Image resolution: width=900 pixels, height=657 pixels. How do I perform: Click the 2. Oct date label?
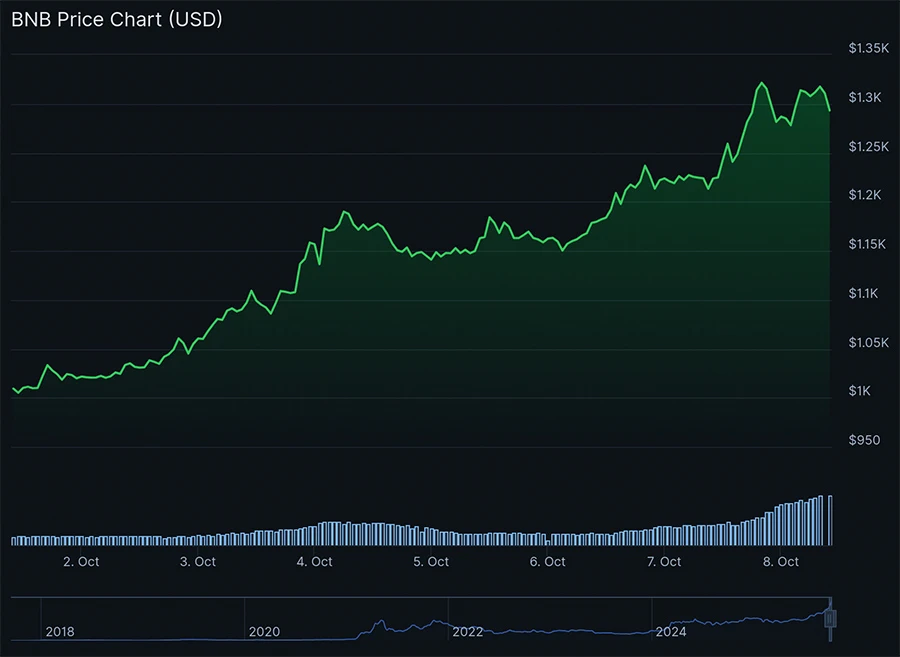coord(81,562)
